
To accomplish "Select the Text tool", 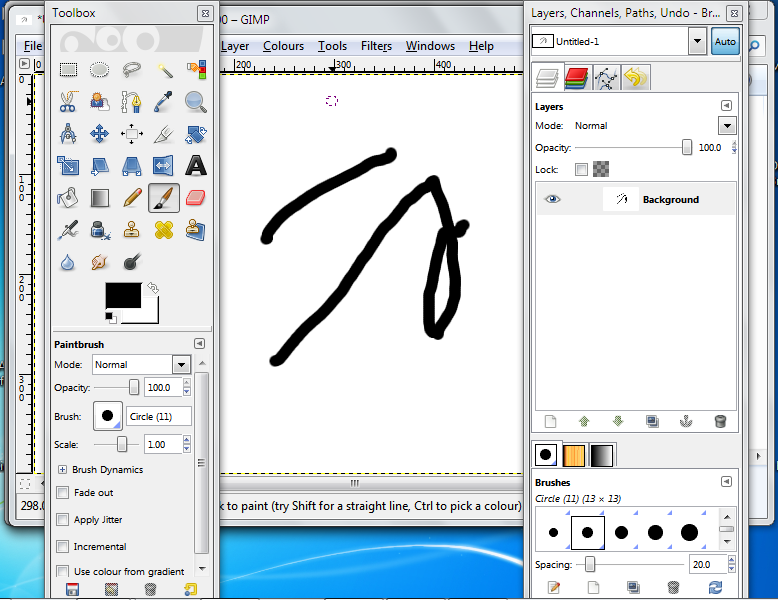I will 196,166.
